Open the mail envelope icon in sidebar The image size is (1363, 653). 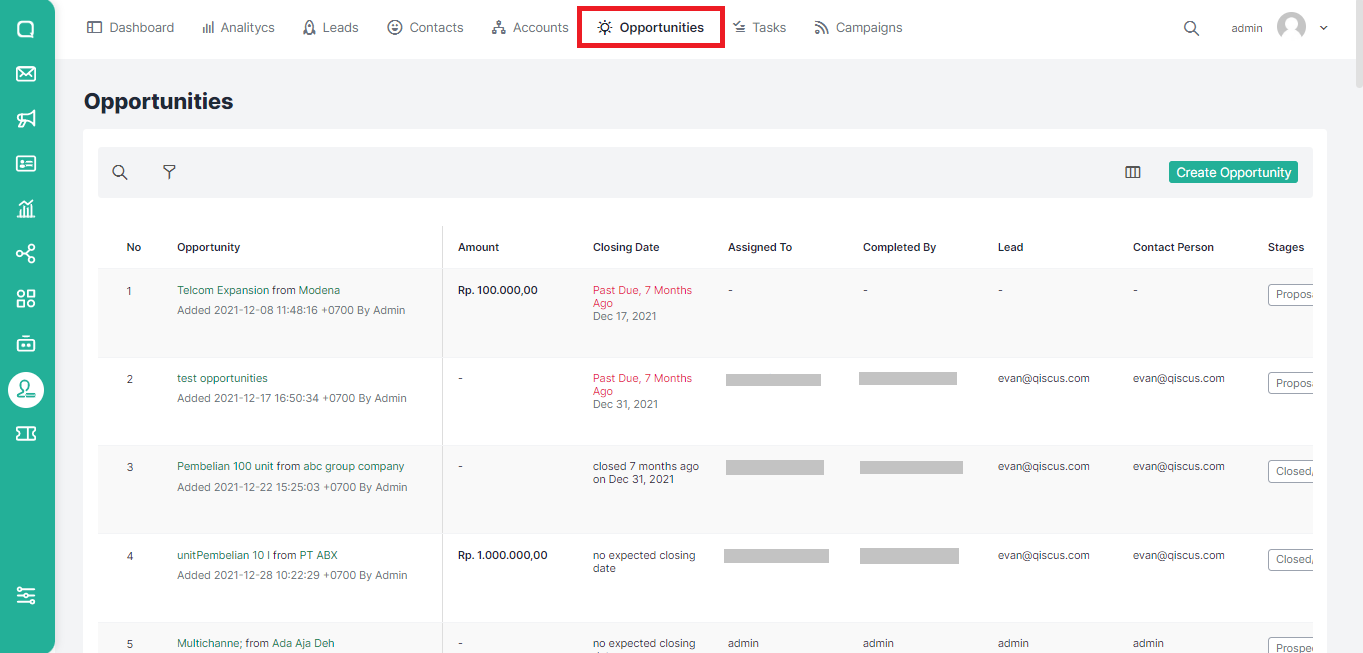(x=26, y=74)
